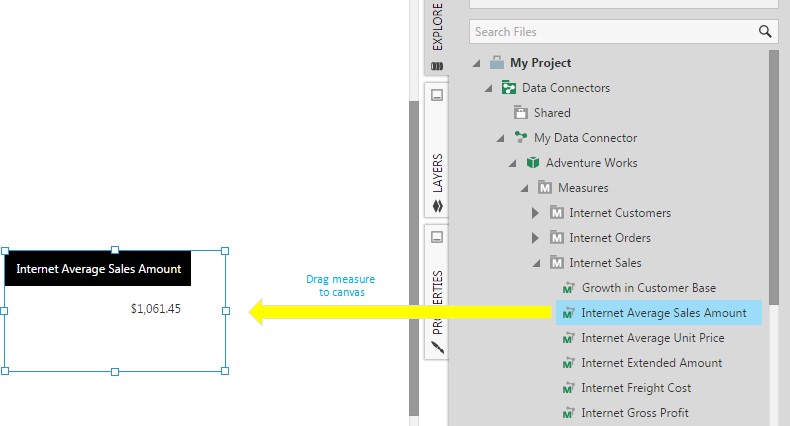
Task: Expand the Internet Orders measure group
Action: (x=535, y=238)
